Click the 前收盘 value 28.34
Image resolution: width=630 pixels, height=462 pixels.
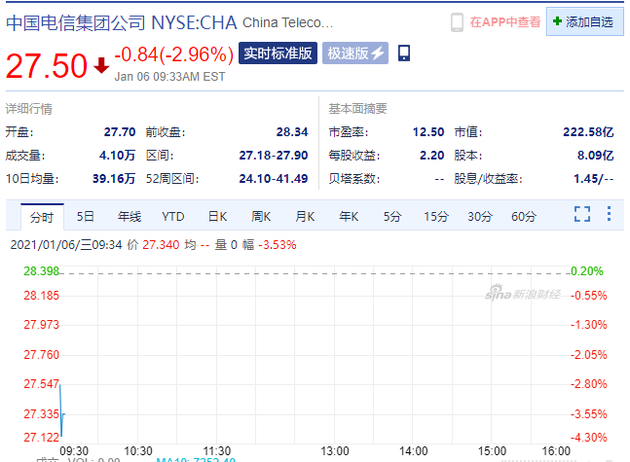tap(292, 132)
